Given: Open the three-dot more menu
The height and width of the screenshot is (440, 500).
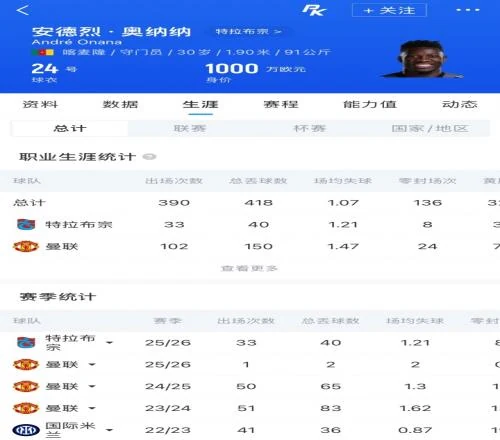Looking at the screenshot, I should point(468,10).
